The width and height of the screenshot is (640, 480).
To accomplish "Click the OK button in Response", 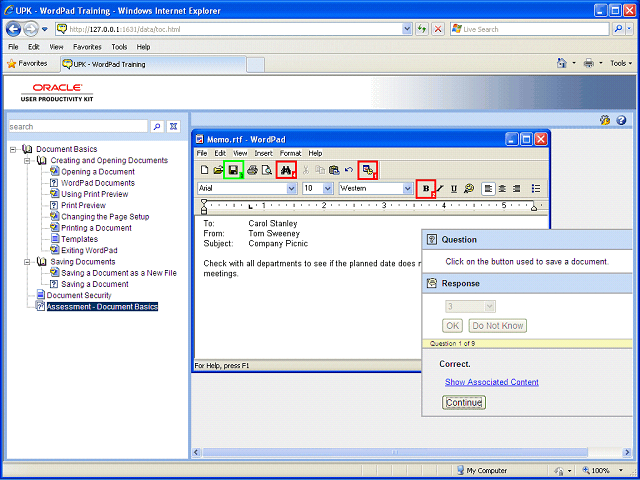I will pyautogui.click(x=452, y=326).
